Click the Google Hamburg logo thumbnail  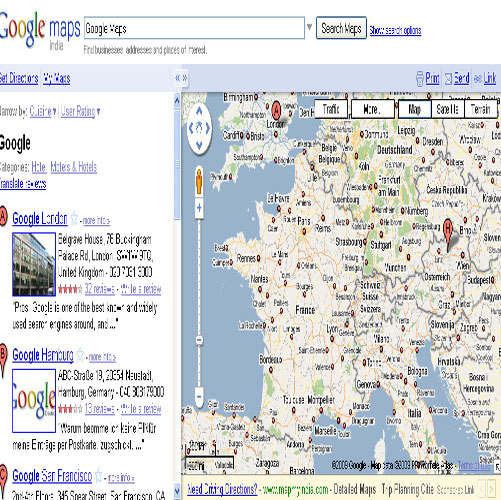click(34, 401)
